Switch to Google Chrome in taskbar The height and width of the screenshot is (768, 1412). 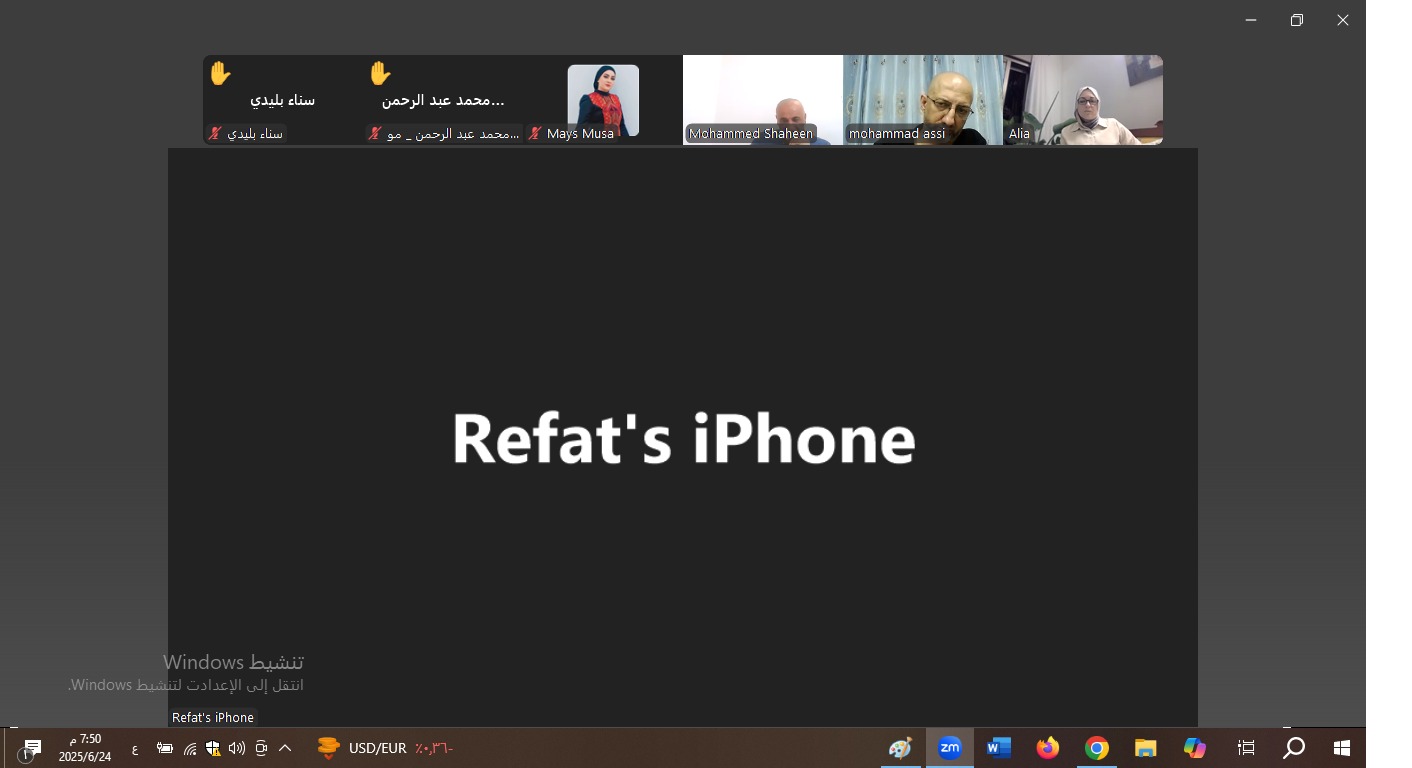pyautogui.click(x=1097, y=748)
